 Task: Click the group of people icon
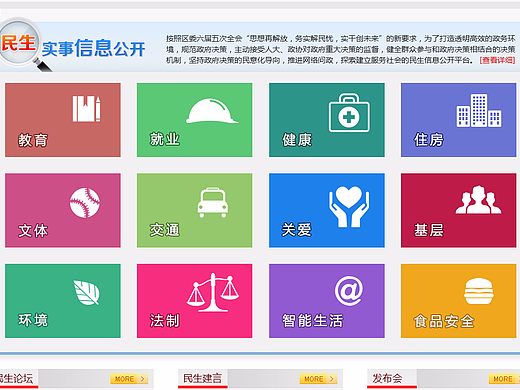(478, 199)
